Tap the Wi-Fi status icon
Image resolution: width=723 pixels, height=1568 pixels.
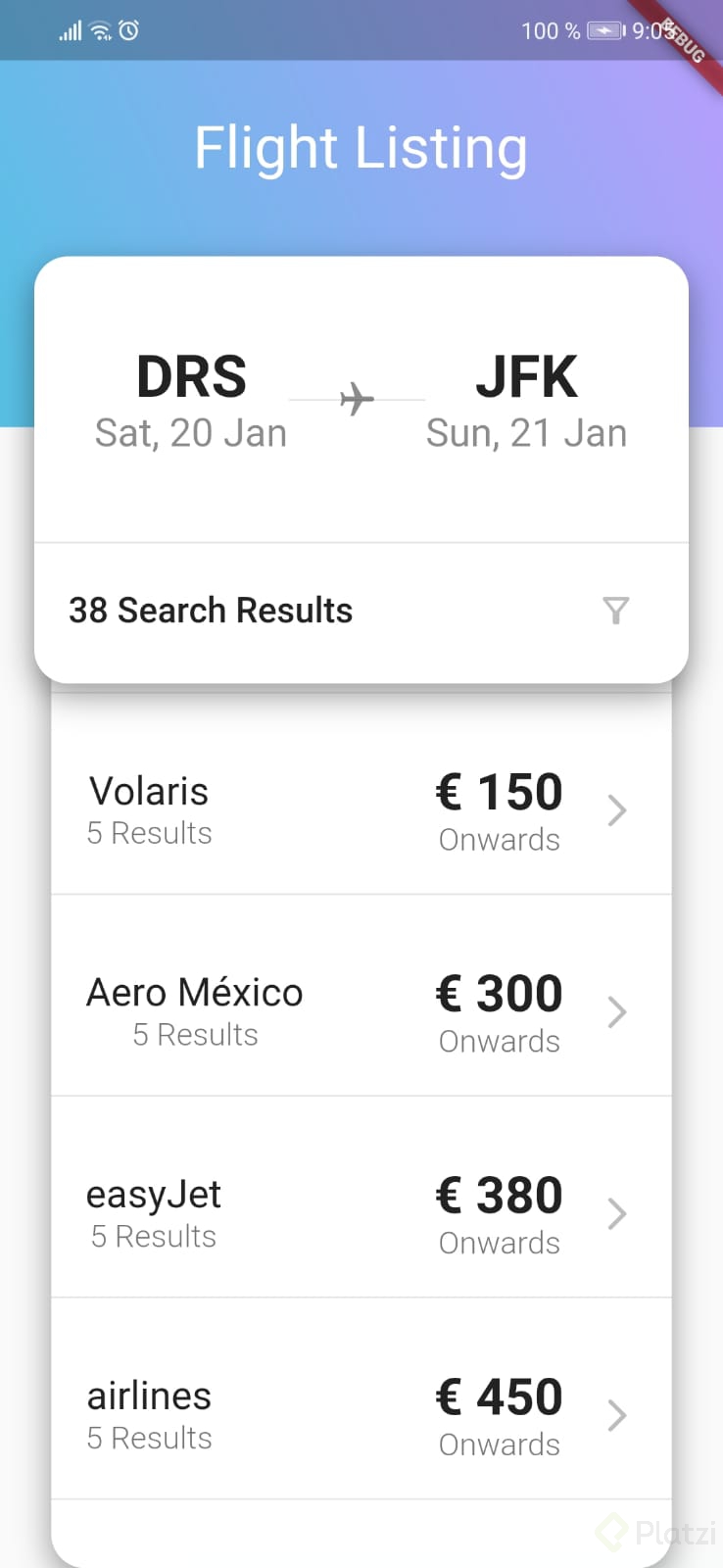101,31
